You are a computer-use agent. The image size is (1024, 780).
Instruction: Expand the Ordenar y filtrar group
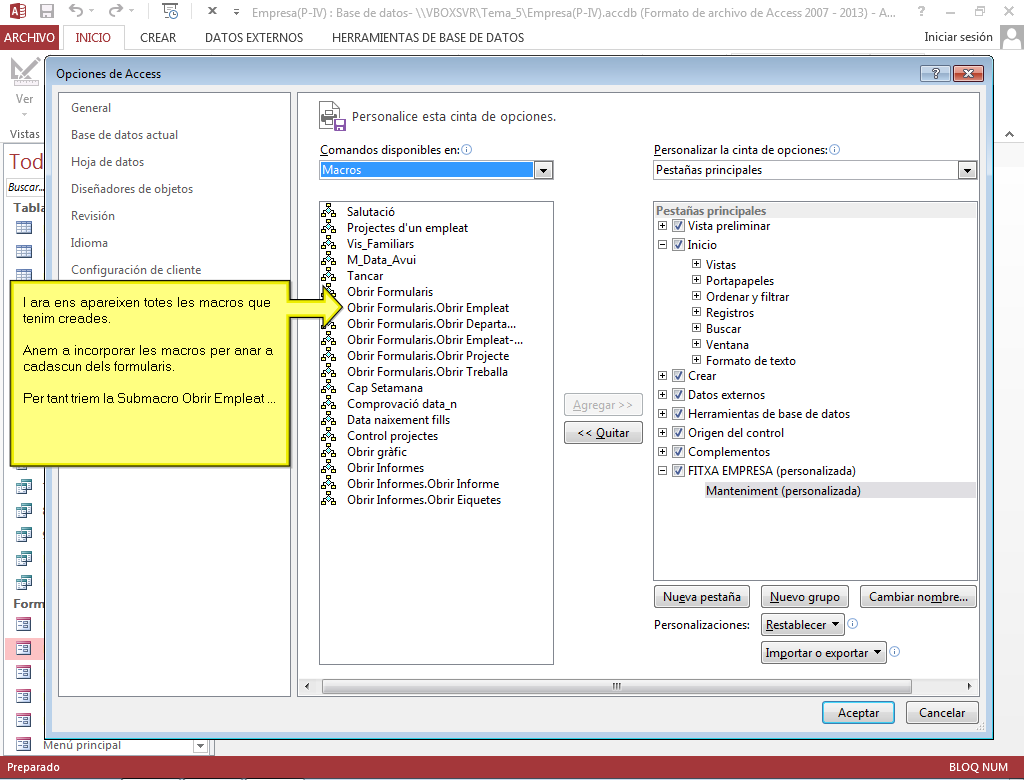pyautogui.click(x=696, y=295)
